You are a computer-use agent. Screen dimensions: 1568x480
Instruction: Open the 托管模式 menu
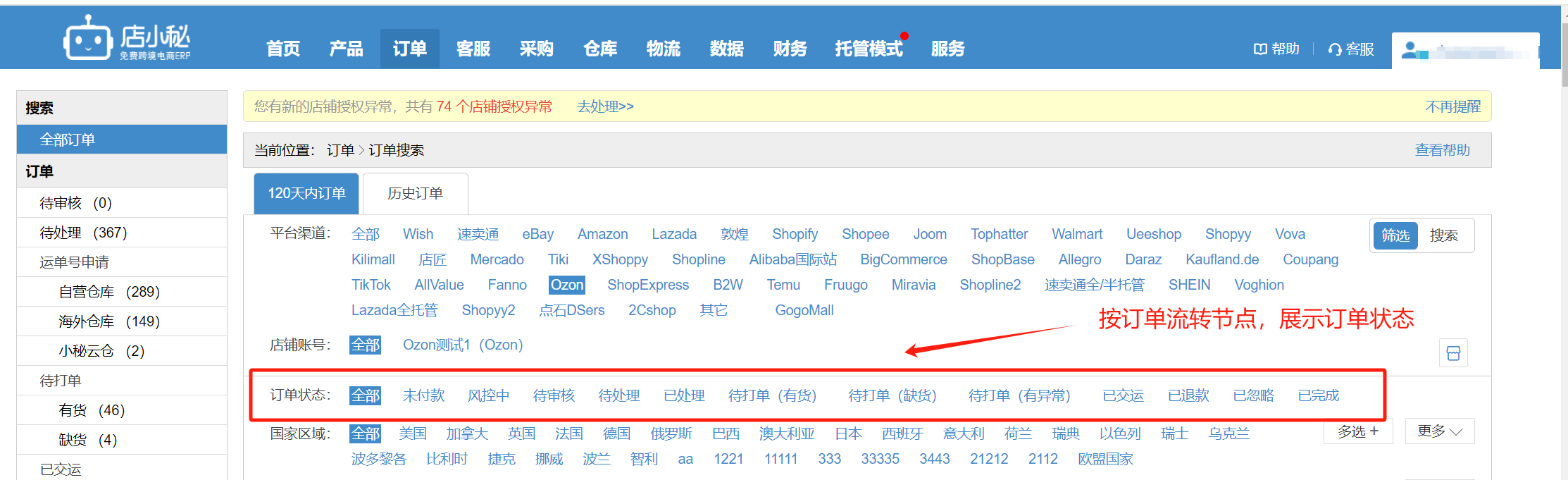pos(869,49)
